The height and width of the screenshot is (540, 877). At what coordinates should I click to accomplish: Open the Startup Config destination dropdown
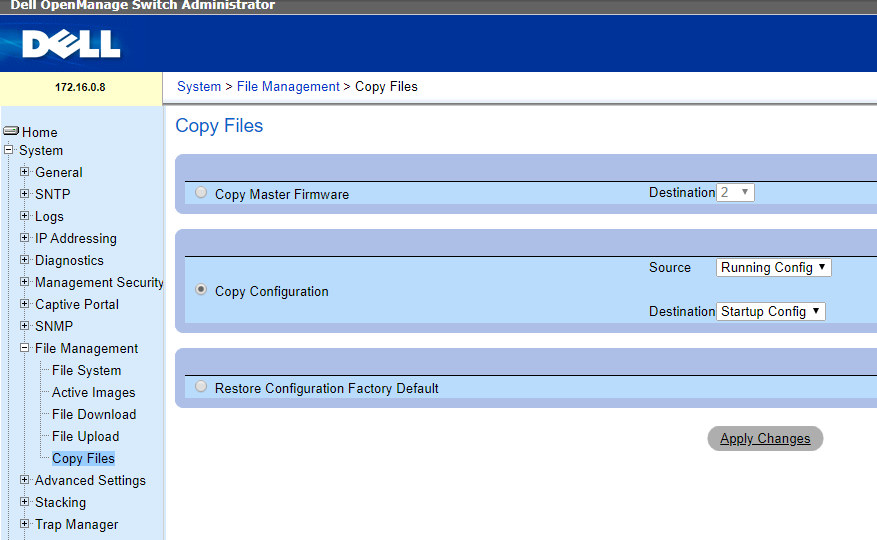(771, 311)
